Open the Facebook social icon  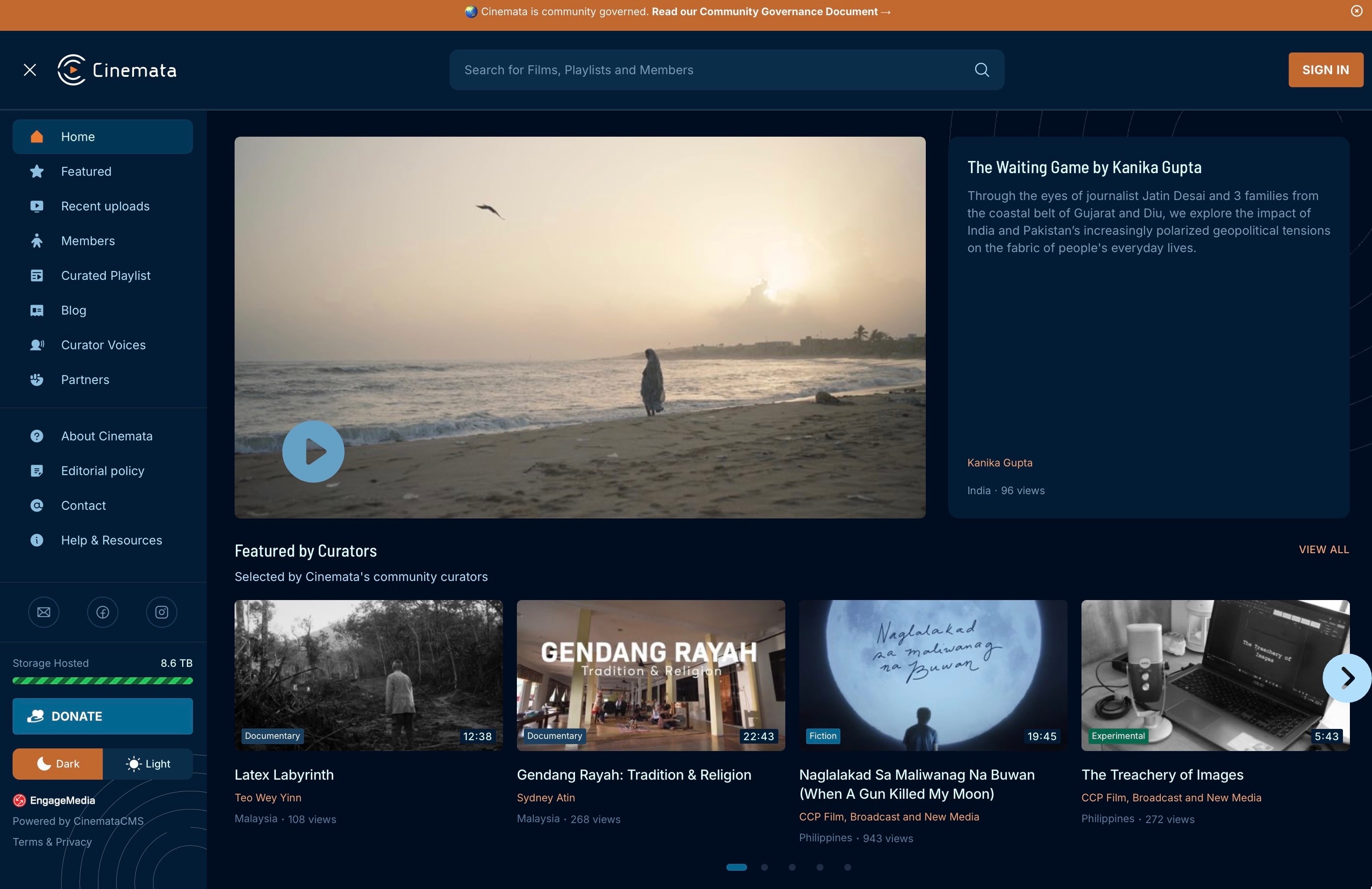coord(103,611)
